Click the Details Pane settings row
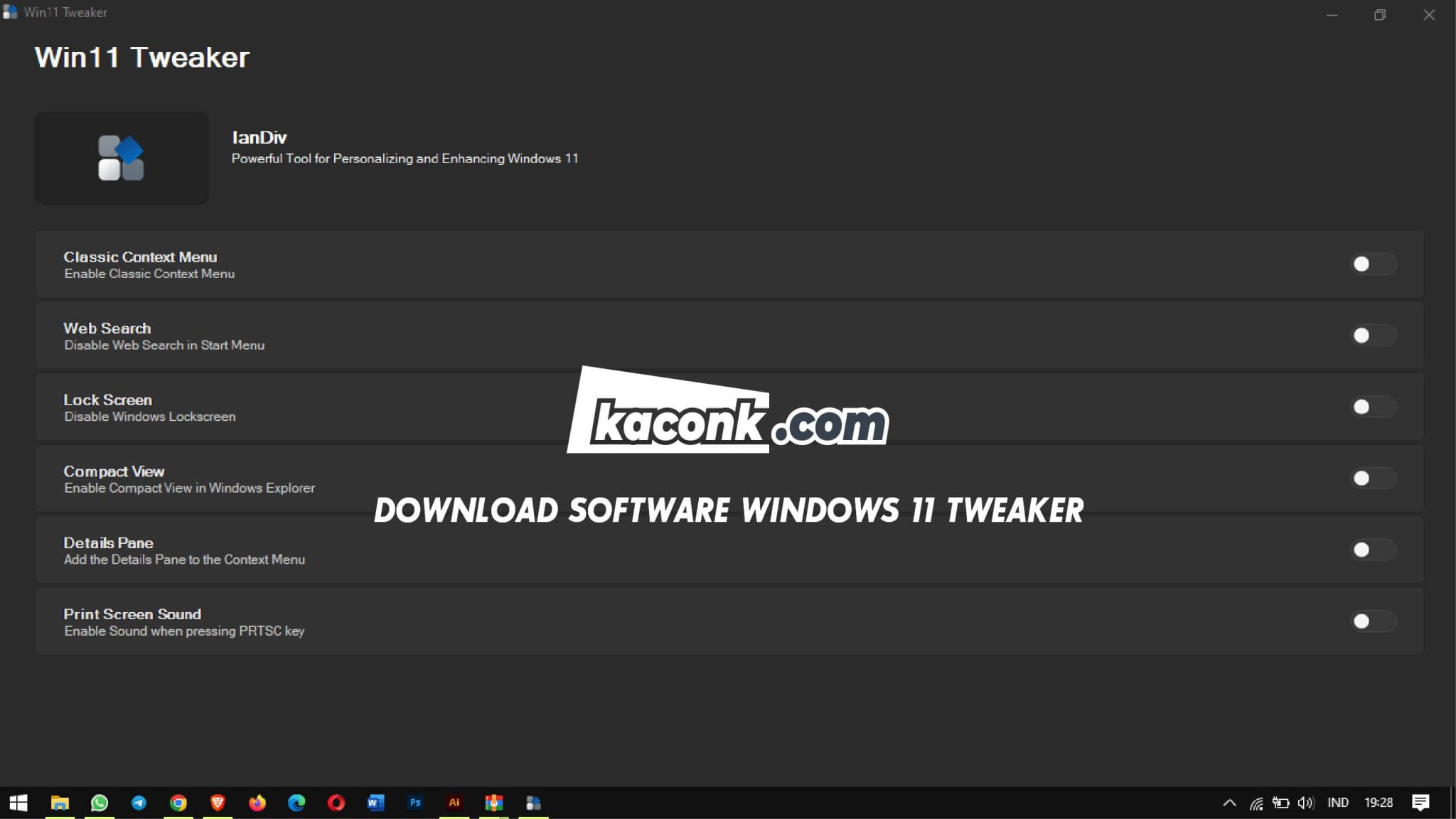Screen dimensions: 1456x819 [728, 550]
